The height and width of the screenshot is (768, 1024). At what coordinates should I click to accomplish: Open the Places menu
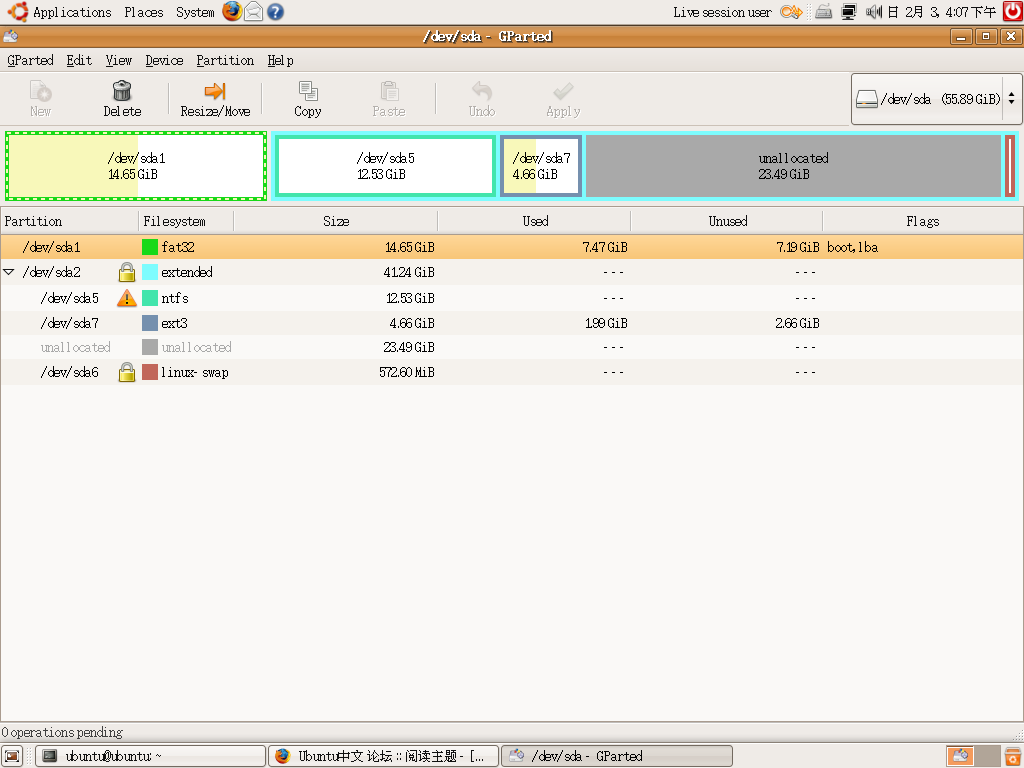[144, 12]
